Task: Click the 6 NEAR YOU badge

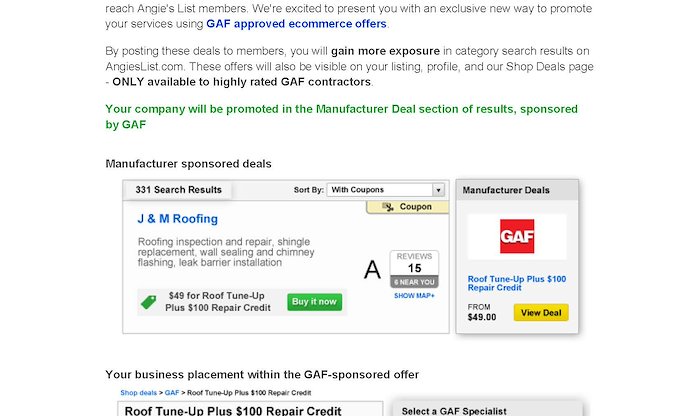Action: pos(414,282)
